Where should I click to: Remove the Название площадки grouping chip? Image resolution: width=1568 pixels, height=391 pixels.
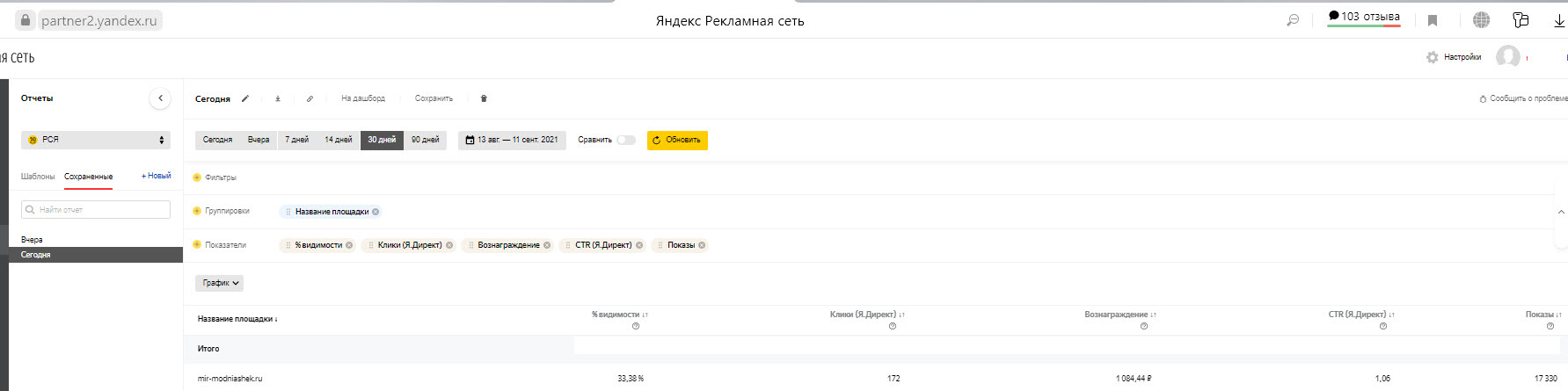(376, 212)
